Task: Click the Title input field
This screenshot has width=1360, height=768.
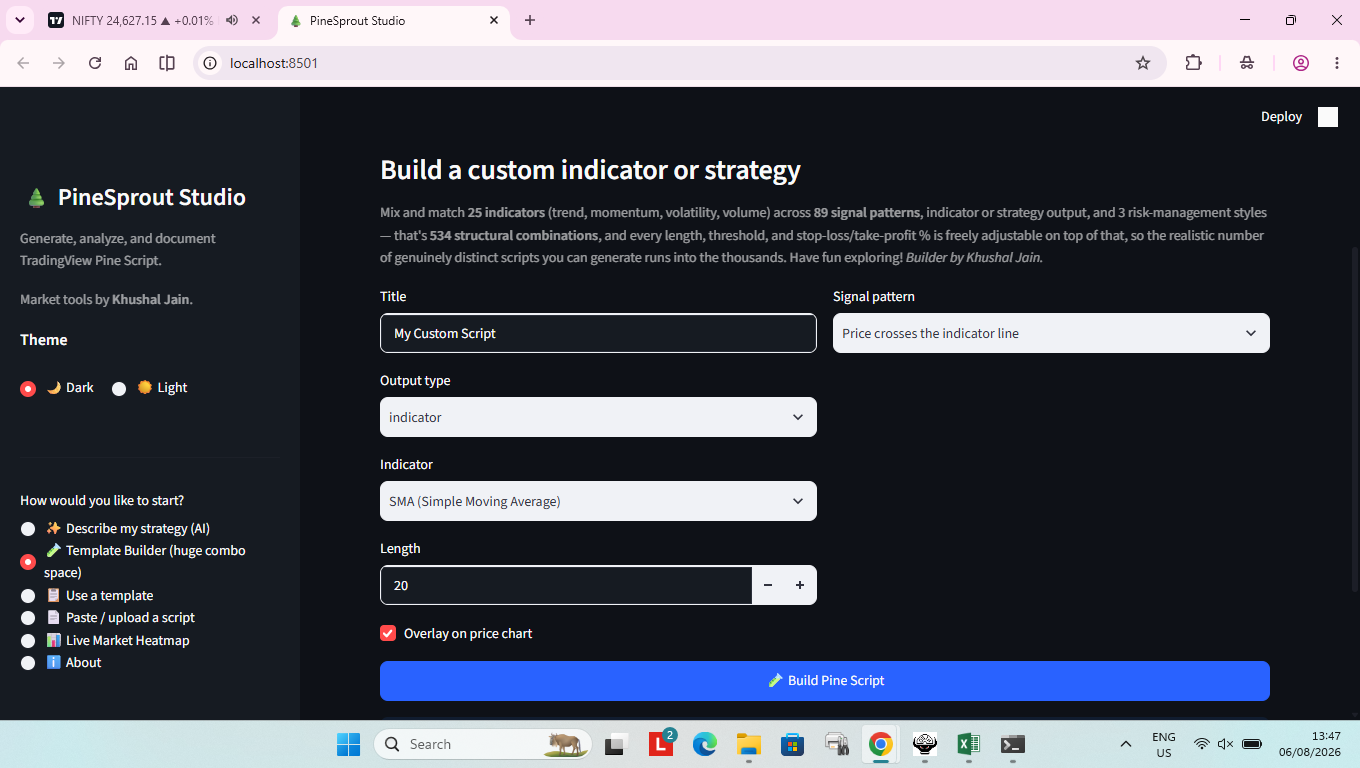Action: tap(598, 333)
